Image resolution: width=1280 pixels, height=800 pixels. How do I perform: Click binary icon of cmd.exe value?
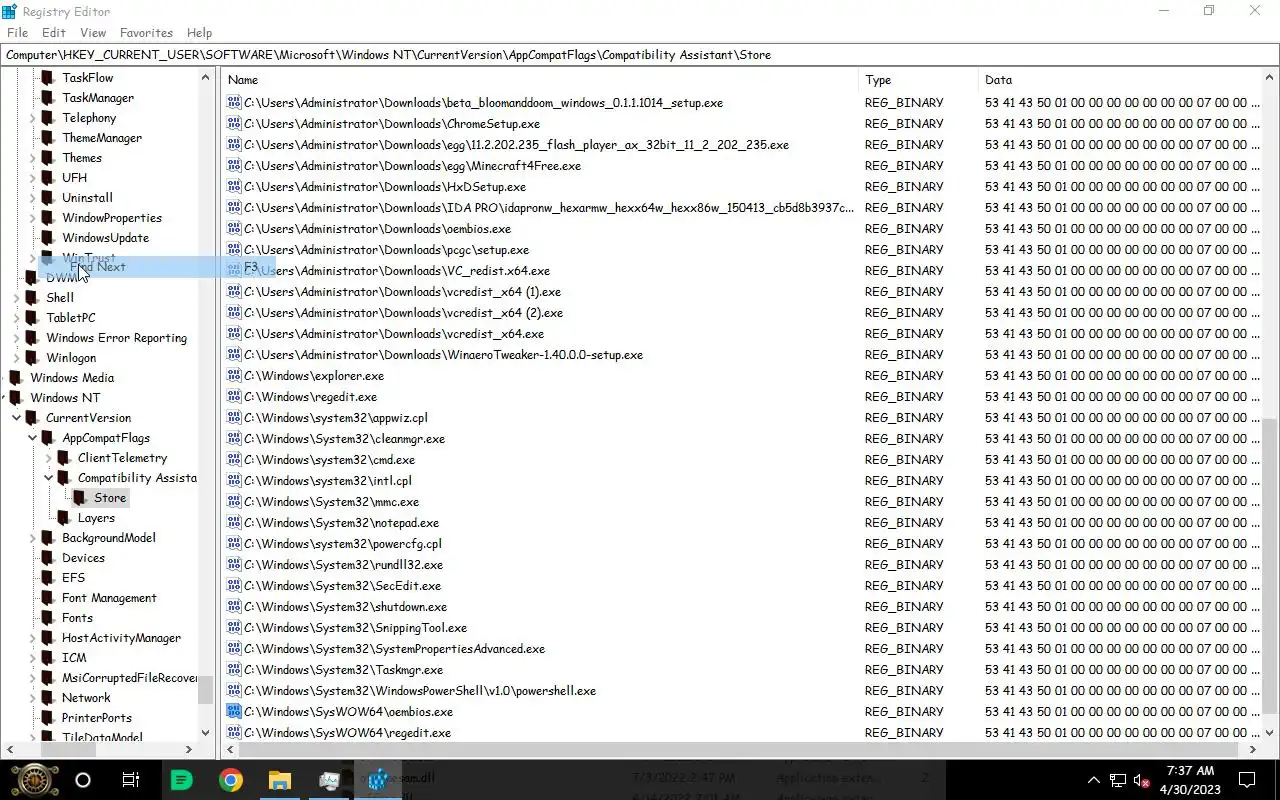234,460
